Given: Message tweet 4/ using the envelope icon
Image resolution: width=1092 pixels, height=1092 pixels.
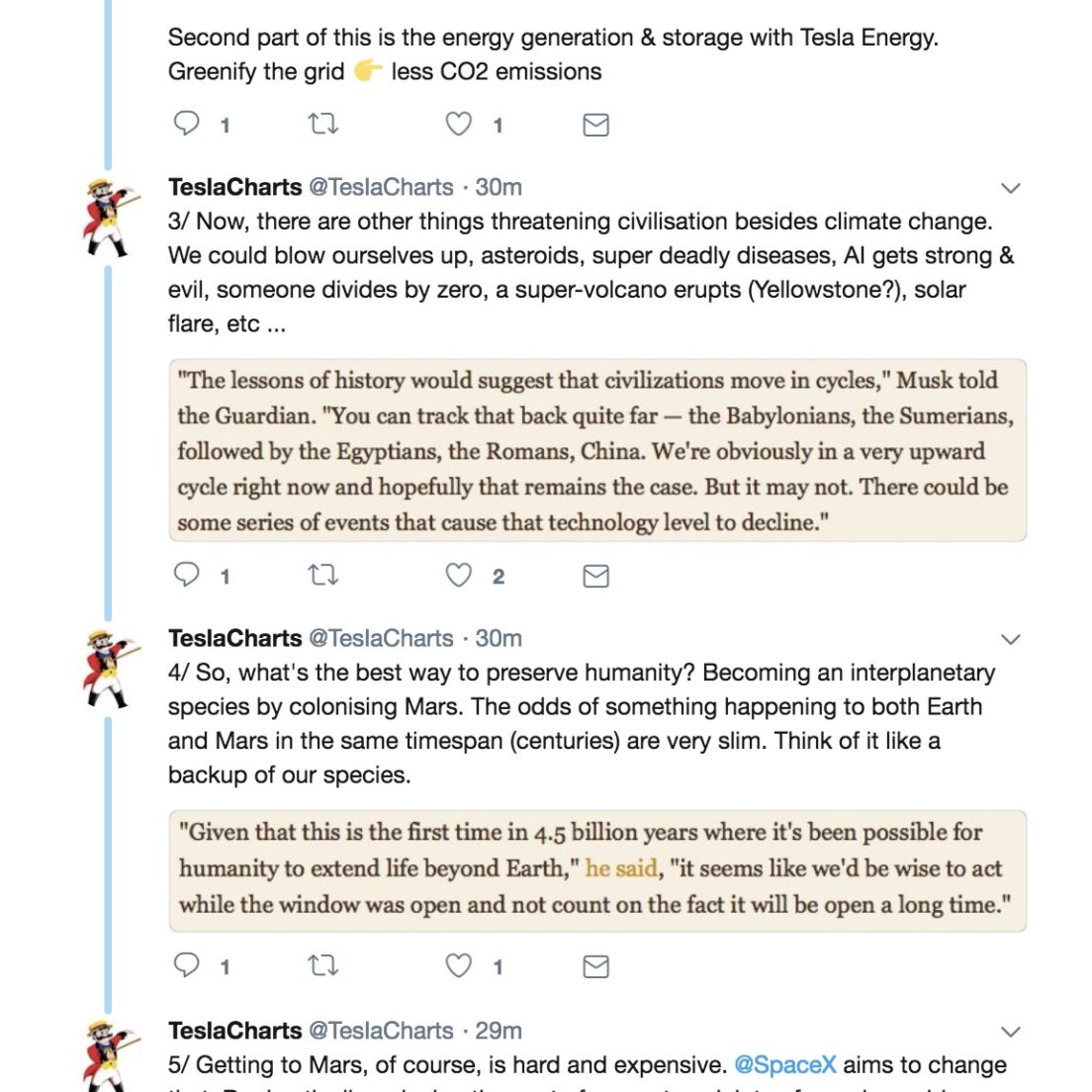Looking at the screenshot, I should pos(595,966).
